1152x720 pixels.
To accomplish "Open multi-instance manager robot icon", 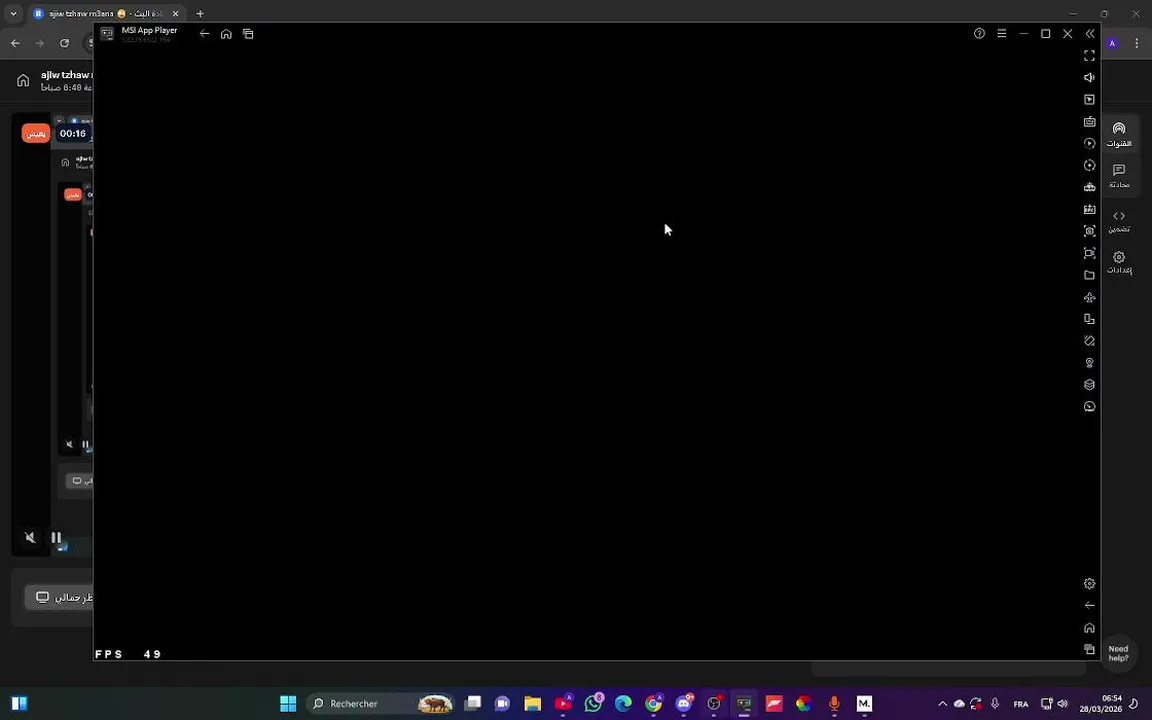I will (x=1090, y=187).
